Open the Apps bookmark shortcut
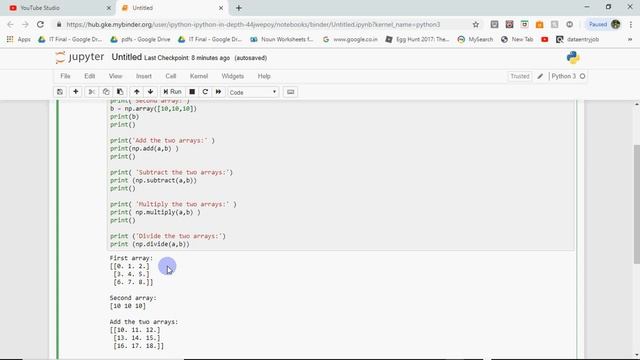Screen dimensions: 640x360 [19, 40]
